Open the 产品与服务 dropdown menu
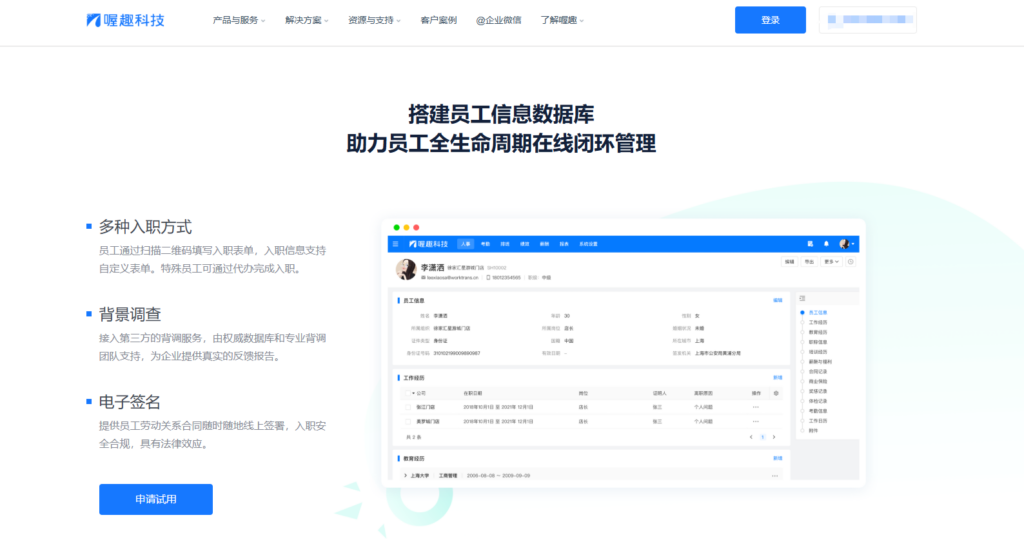This screenshot has width=1024, height=551. tap(239, 20)
